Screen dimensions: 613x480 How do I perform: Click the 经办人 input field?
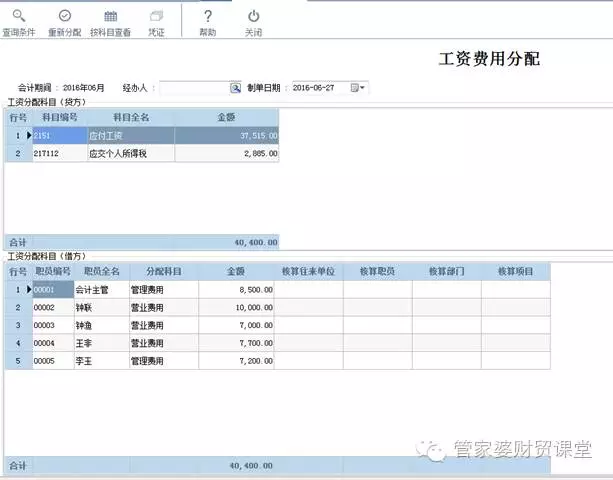tap(194, 88)
